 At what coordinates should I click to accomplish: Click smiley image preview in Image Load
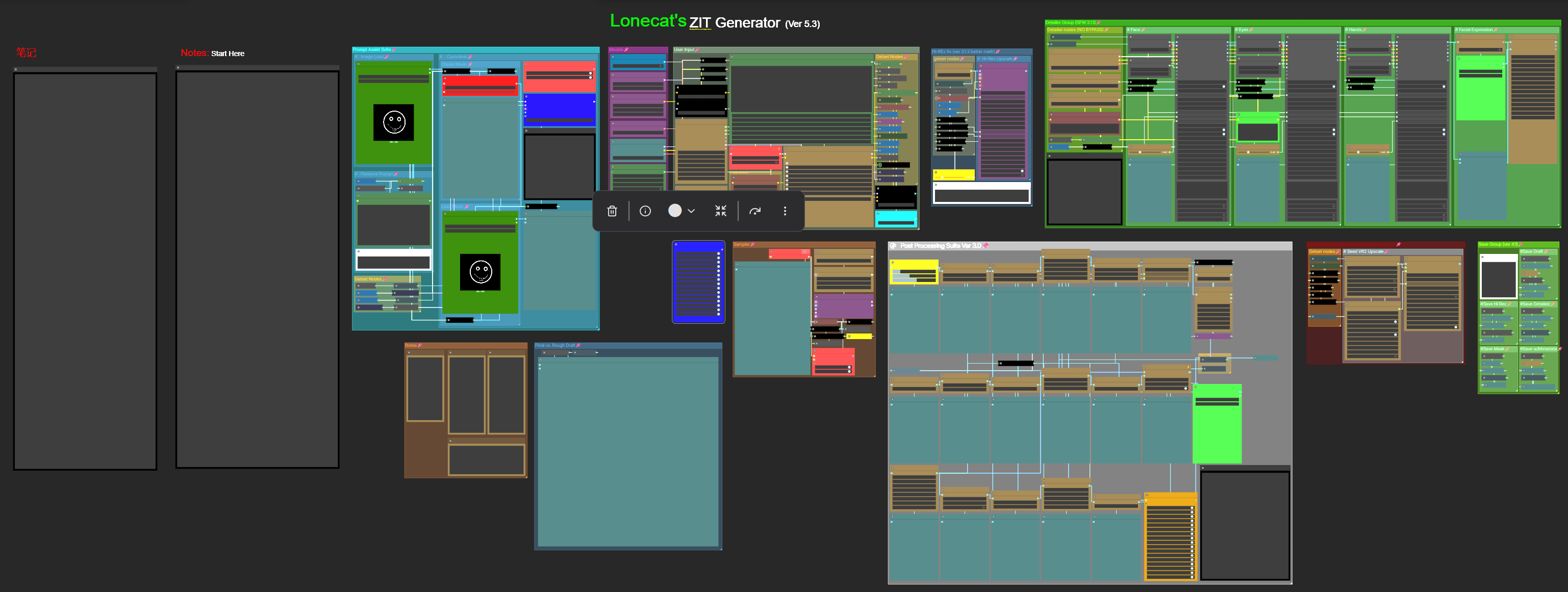pos(394,123)
